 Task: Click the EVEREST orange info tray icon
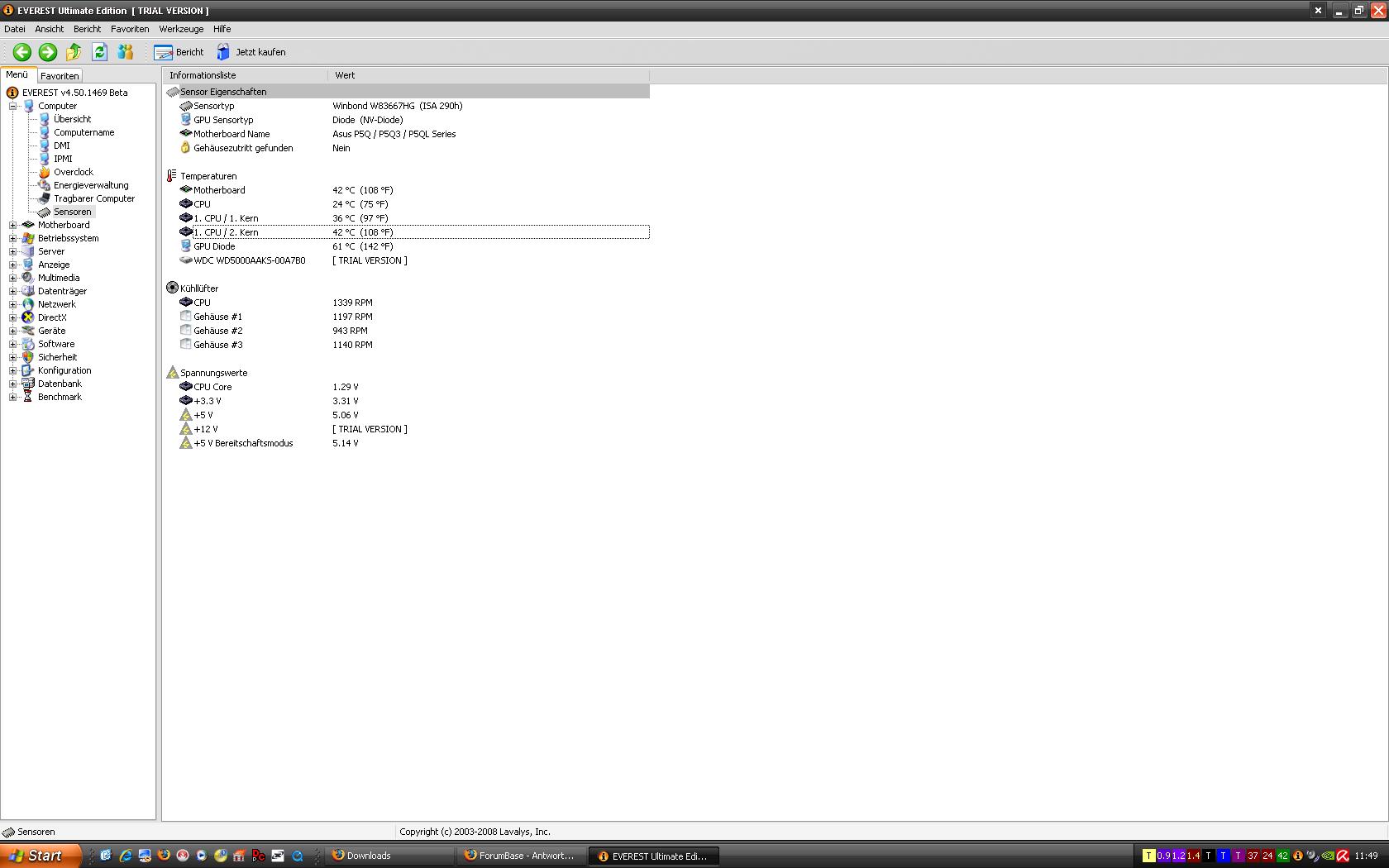tap(1298, 856)
